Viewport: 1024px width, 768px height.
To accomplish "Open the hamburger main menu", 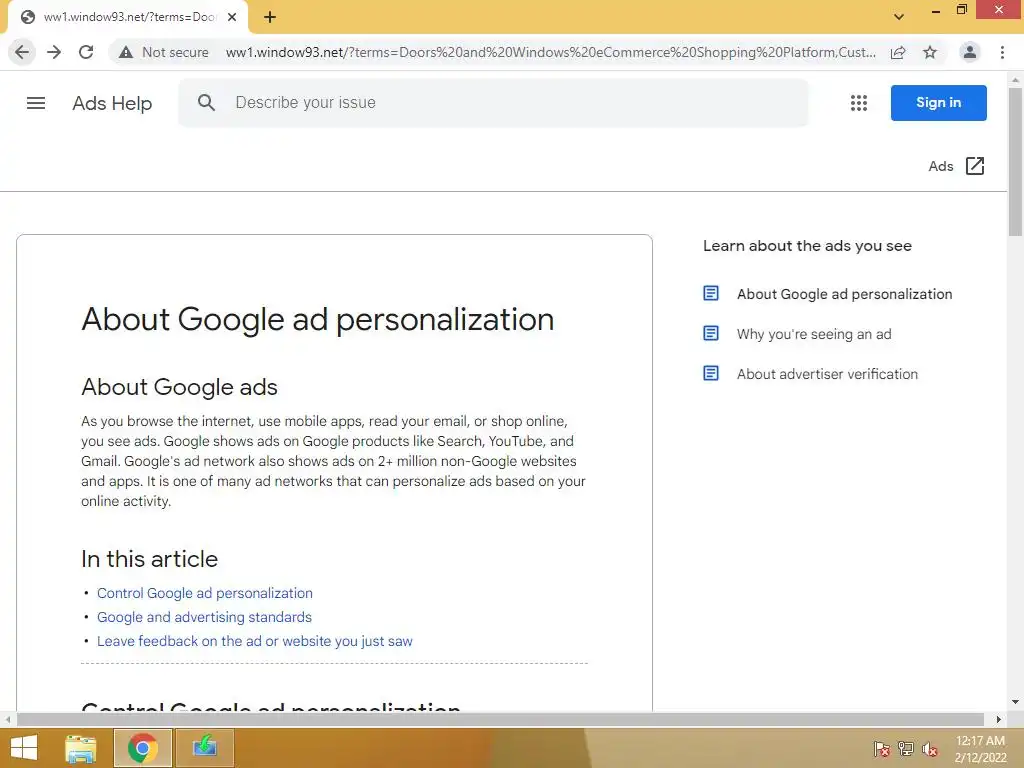I will pos(36,103).
